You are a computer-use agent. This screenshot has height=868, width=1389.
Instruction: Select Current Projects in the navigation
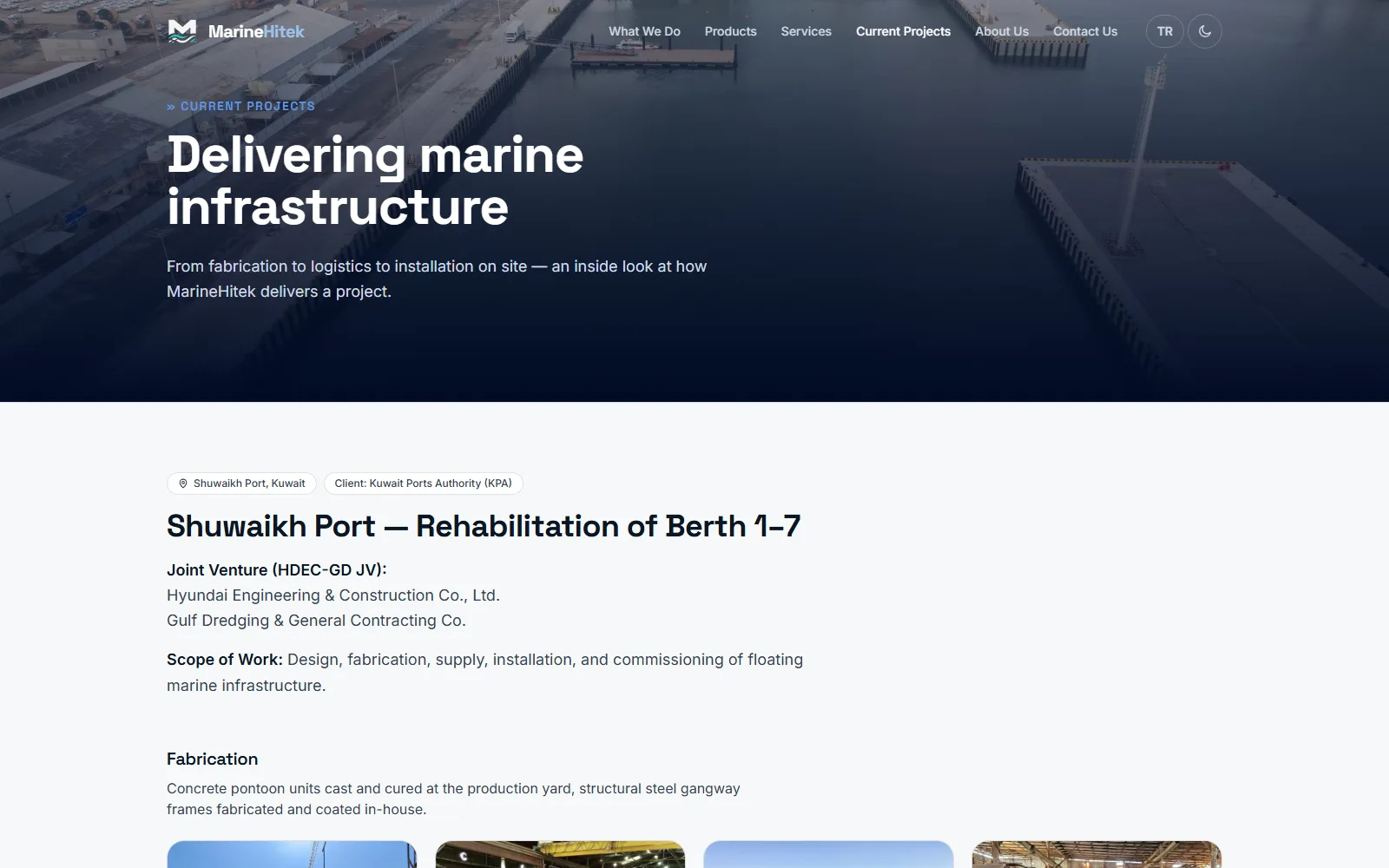point(904,31)
